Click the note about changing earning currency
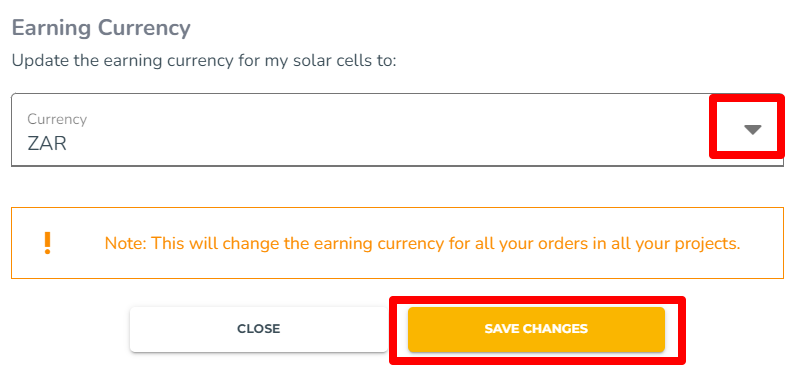 tap(422, 243)
